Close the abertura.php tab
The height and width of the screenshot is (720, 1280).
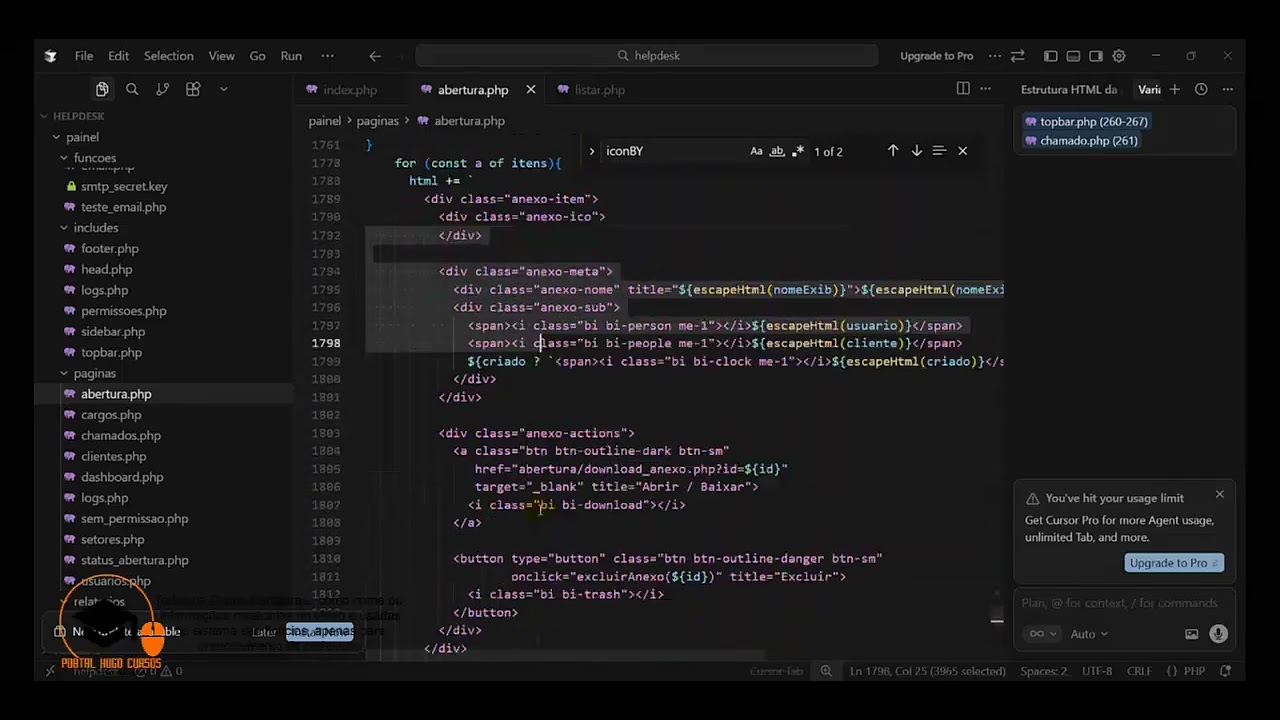click(531, 90)
